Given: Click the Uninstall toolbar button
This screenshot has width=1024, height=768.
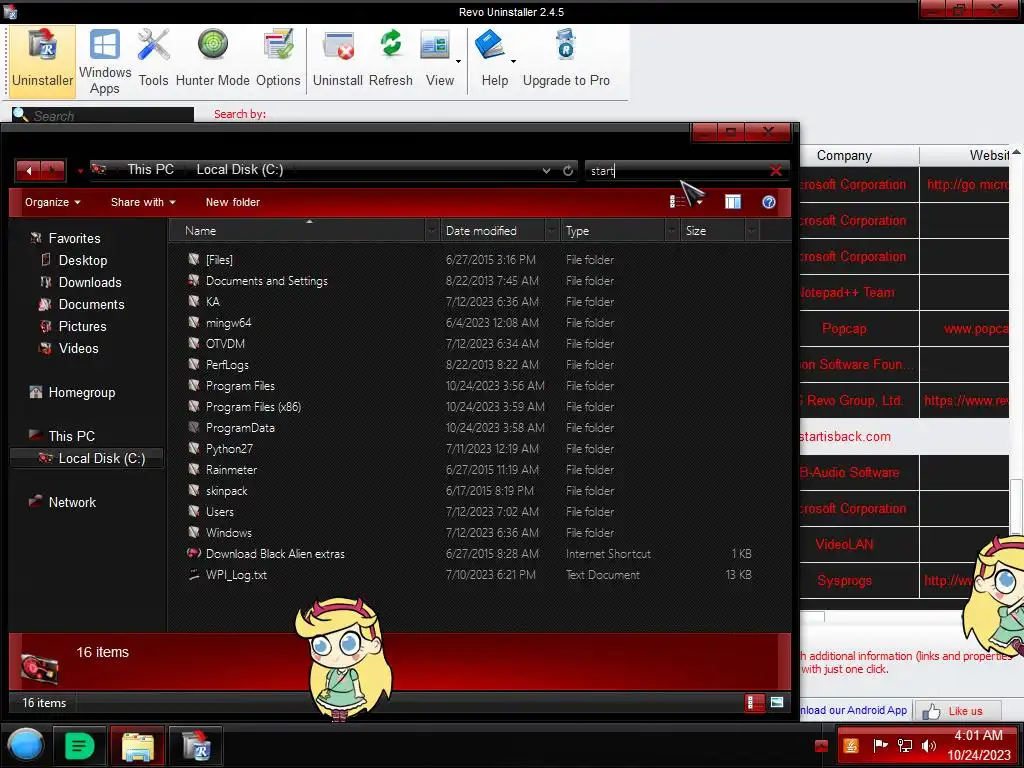Looking at the screenshot, I should (x=338, y=61).
